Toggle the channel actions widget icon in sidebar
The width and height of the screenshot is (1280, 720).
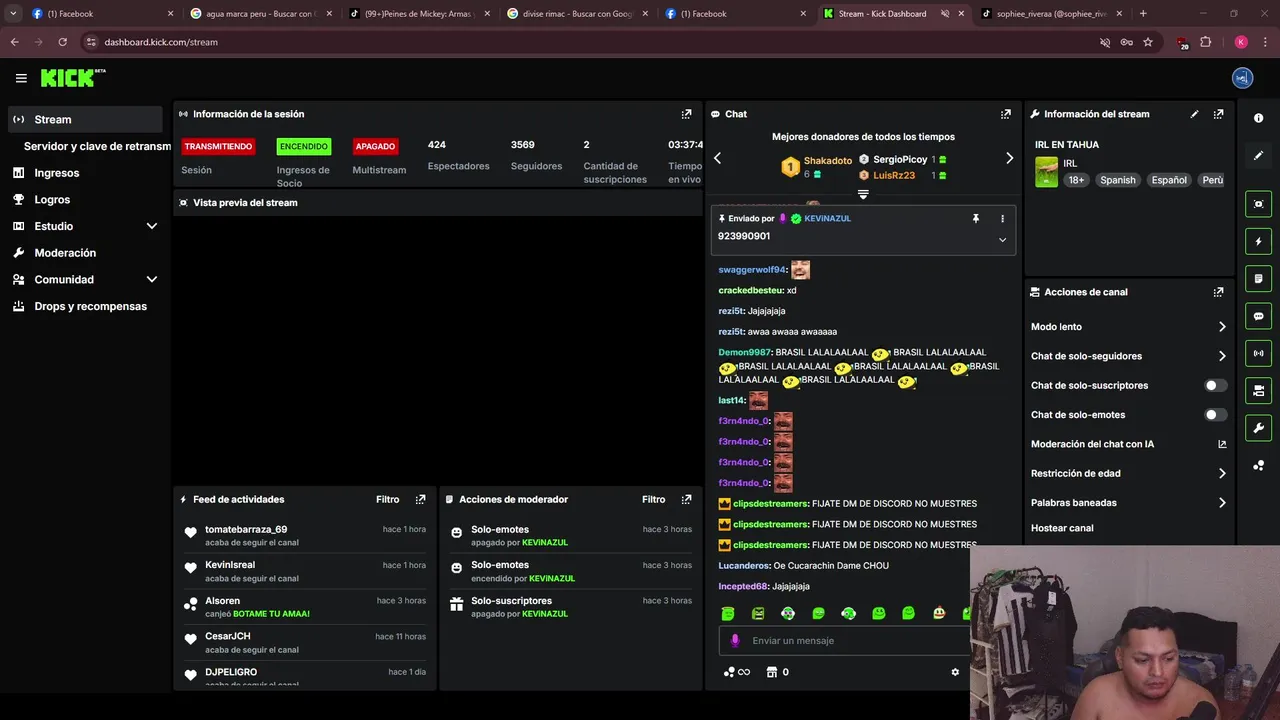[x=1258, y=390]
